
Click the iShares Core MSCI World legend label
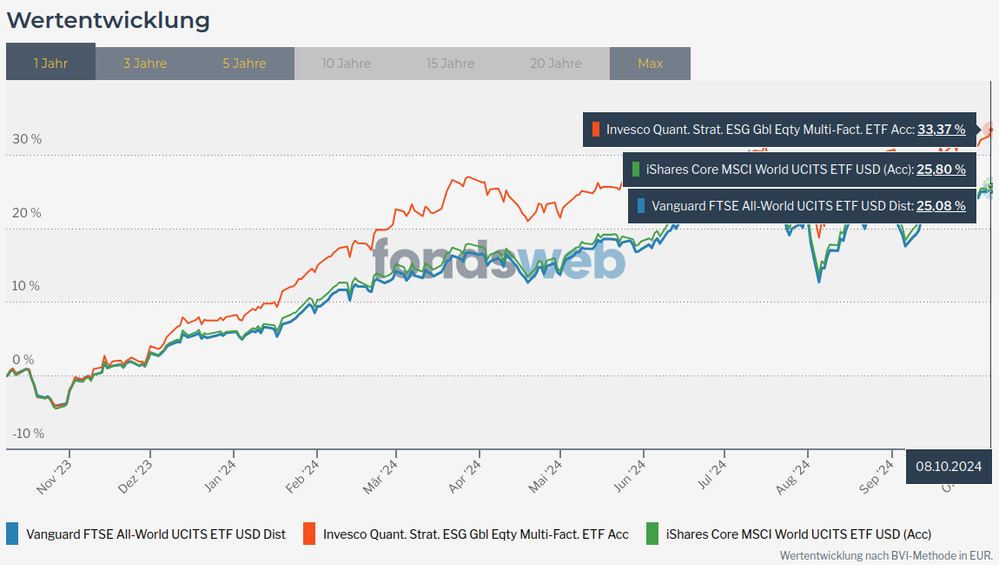[x=798, y=534]
